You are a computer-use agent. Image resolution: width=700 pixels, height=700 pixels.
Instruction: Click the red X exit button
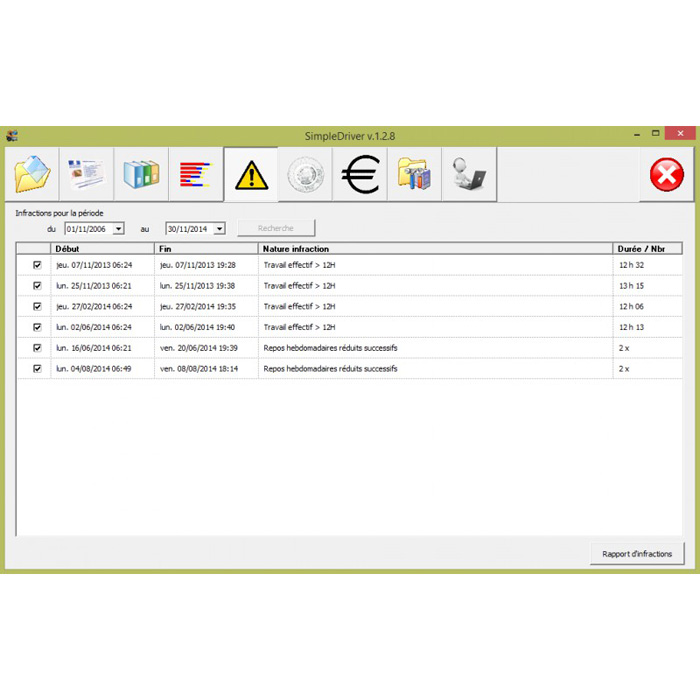tap(667, 175)
